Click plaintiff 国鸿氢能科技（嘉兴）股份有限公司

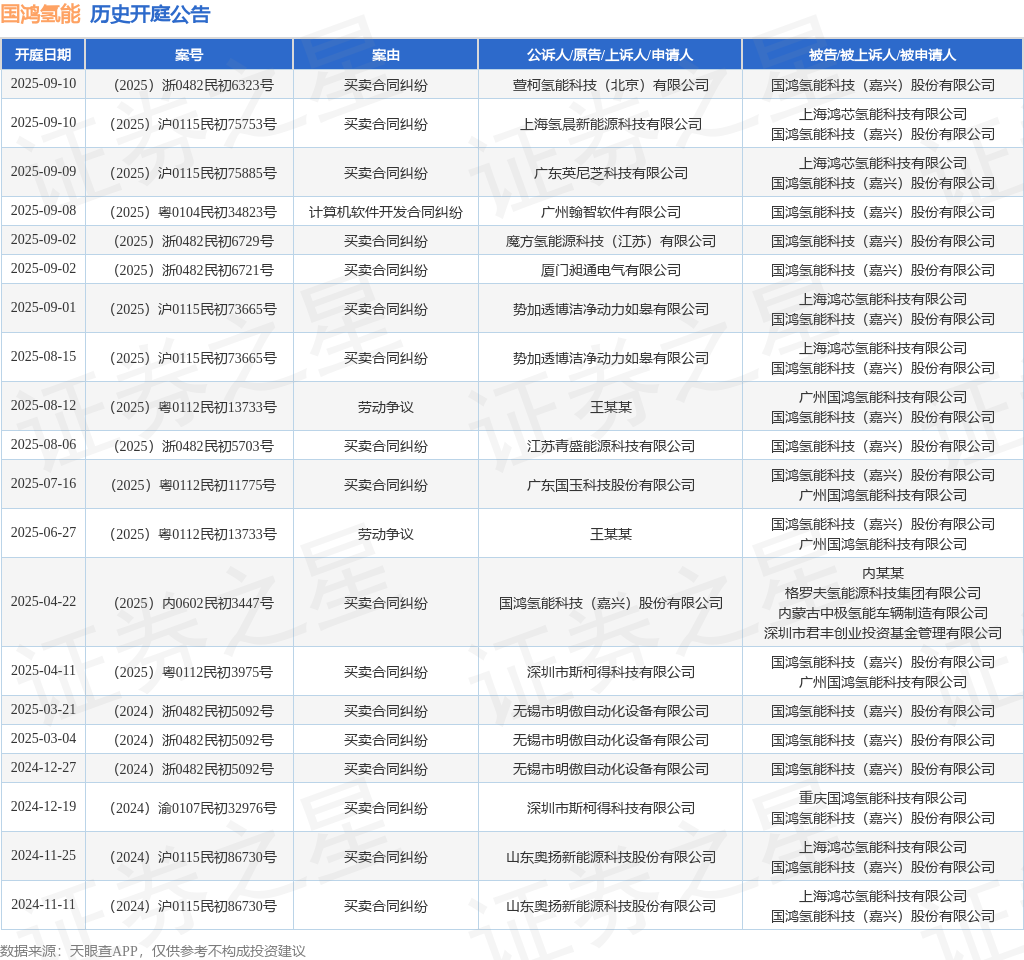[610, 603]
